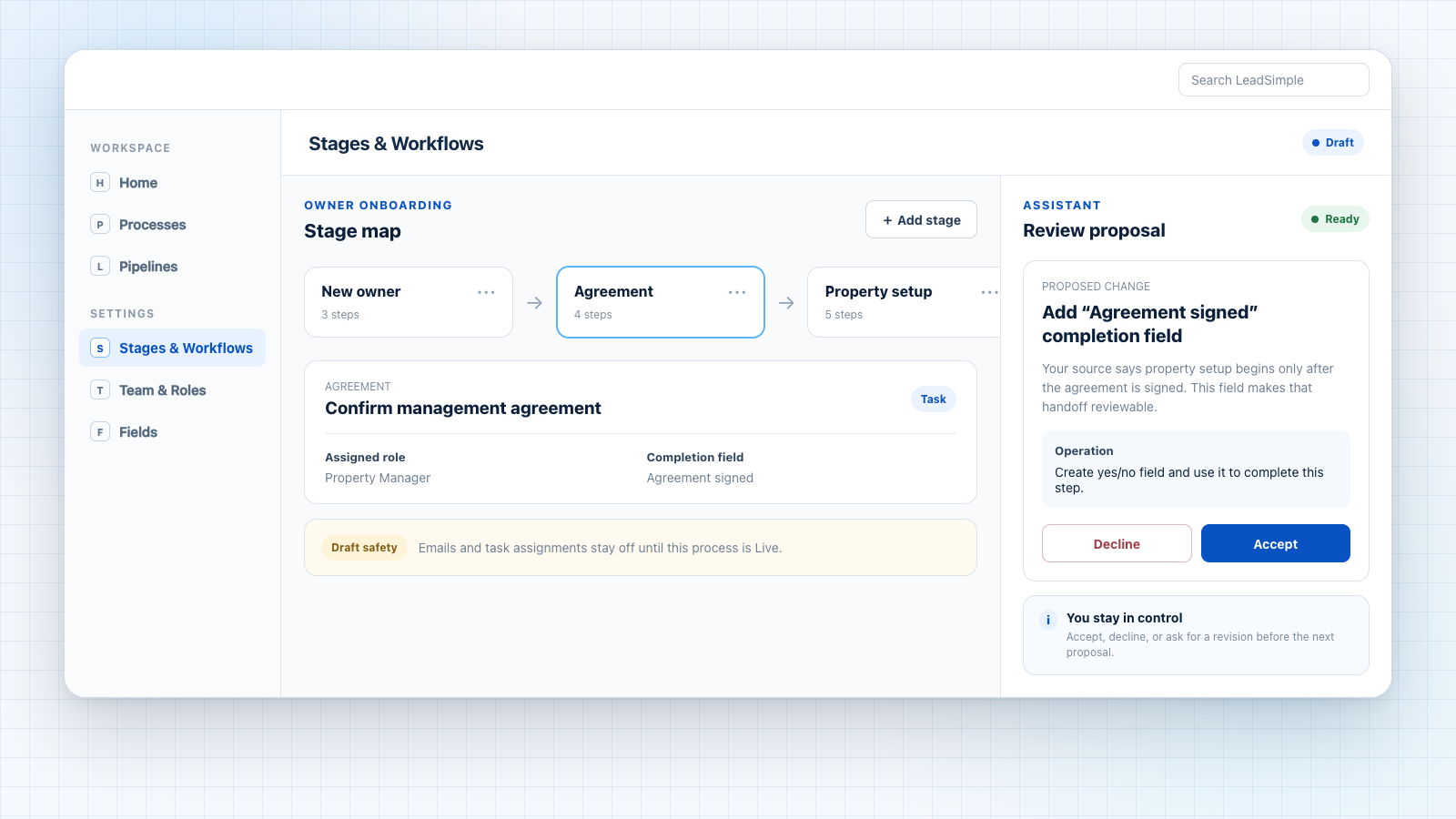The width and height of the screenshot is (1456, 819).
Task: Click the Completion field label
Action: tap(695, 458)
